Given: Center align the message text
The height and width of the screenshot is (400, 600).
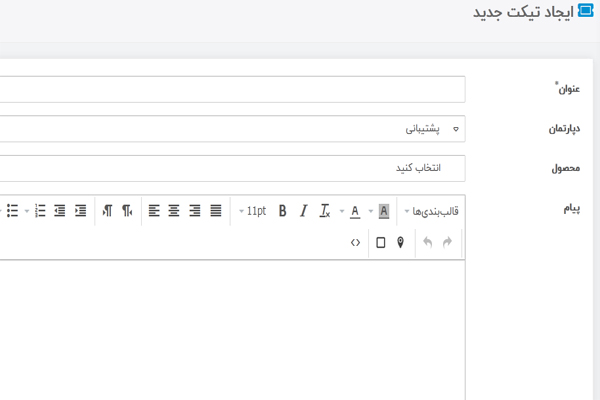Looking at the screenshot, I should click(174, 211).
